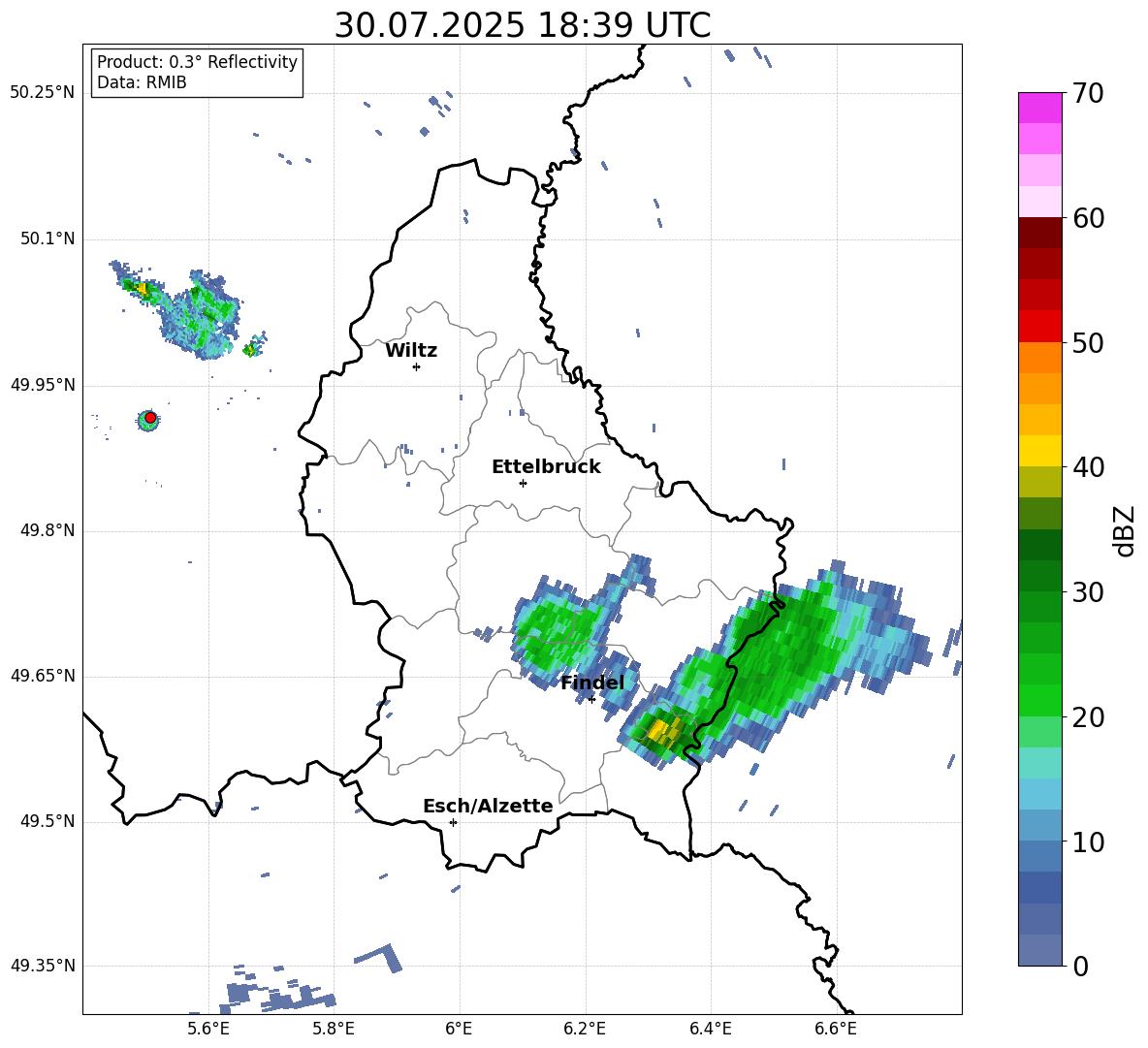Viewport: 1148px width, 1048px height.
Task: Click the Ettelbruck city label
Action: 546,467
